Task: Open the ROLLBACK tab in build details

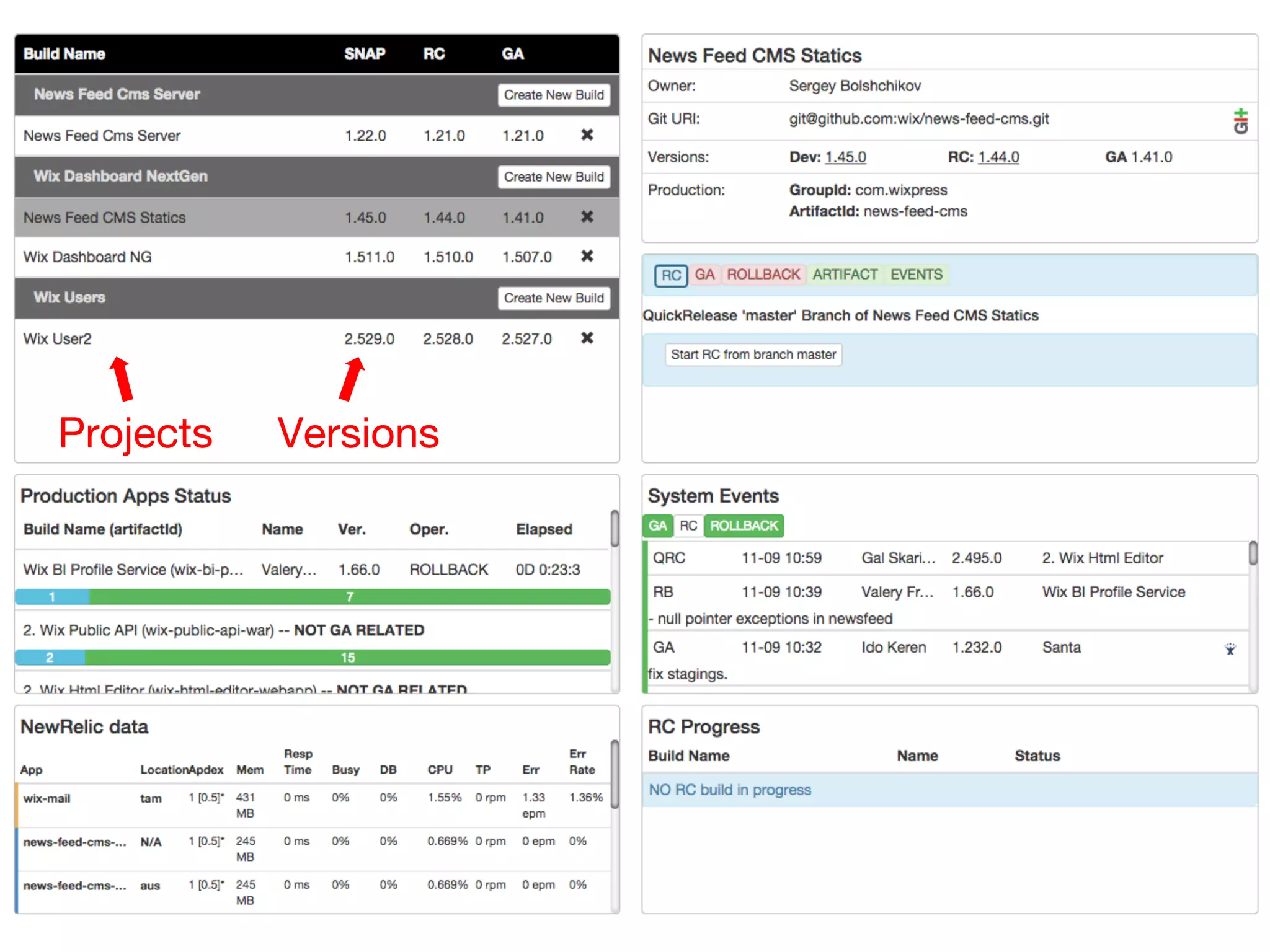Action: click(763, 275)
